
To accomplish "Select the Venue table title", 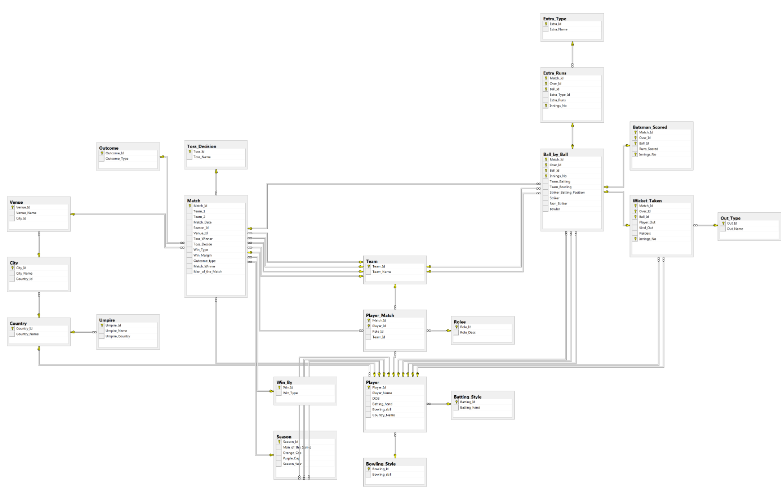I will [x=16, y=202].
